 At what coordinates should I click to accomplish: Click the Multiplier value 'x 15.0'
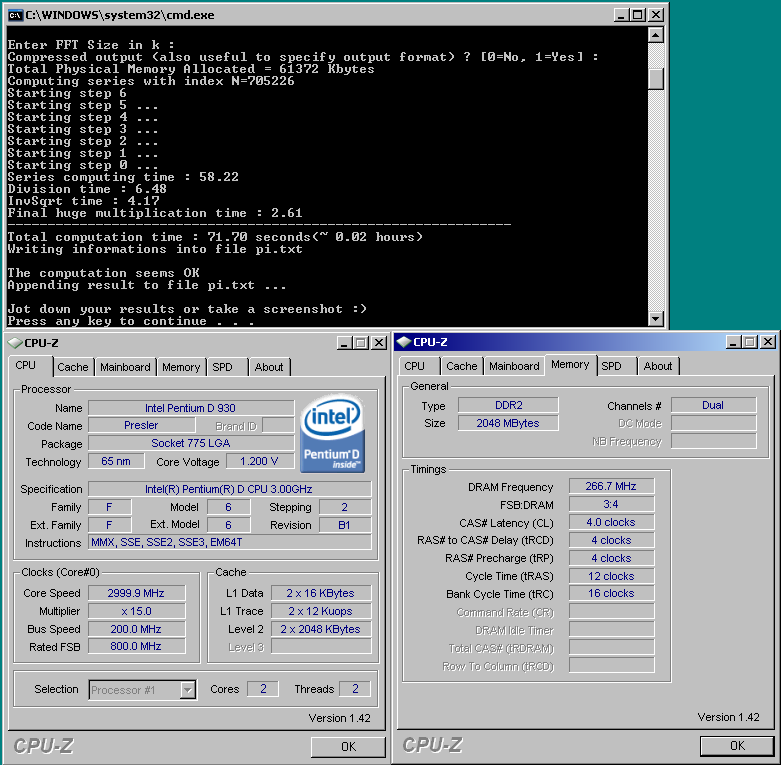(x=136, y=611)
